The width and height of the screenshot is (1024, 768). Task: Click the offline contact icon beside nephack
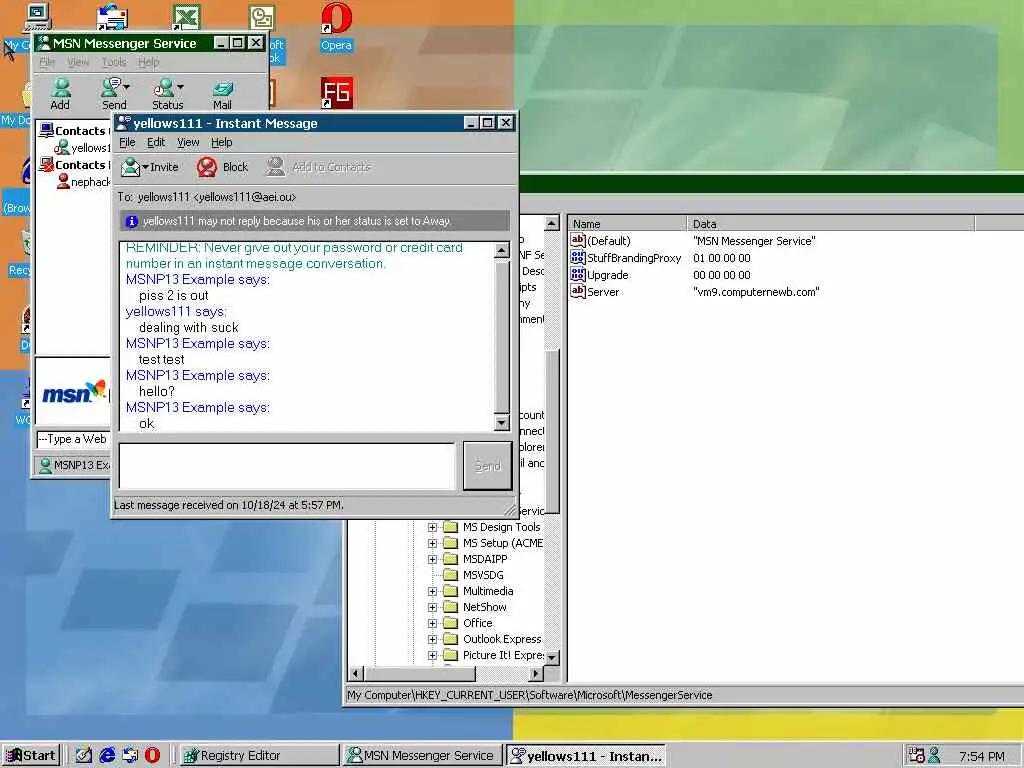click(x=63, y=182)
